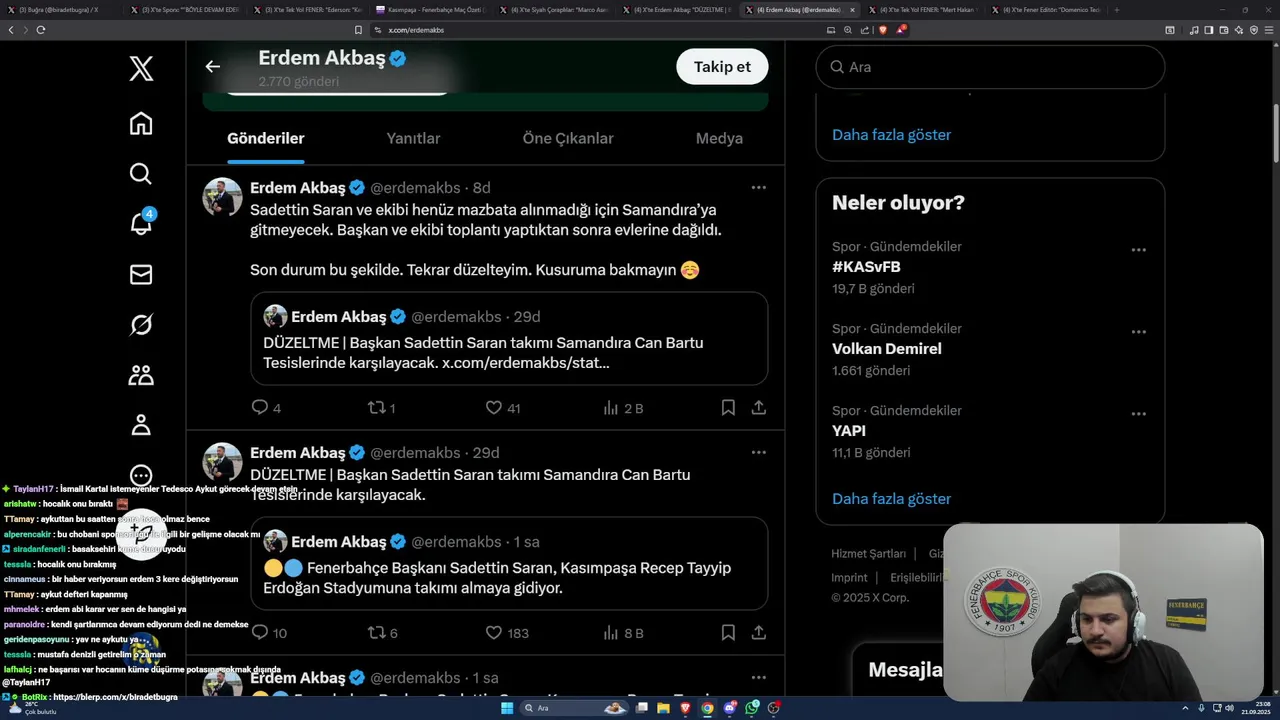Open the quoted 29d DÜZELTME tweet card

[509, 338]
